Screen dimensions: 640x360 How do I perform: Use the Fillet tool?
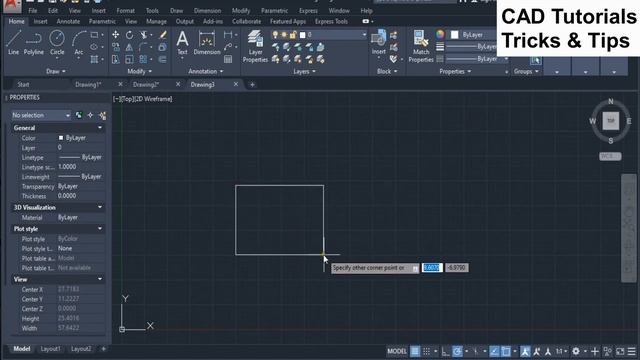pos(143,47)
